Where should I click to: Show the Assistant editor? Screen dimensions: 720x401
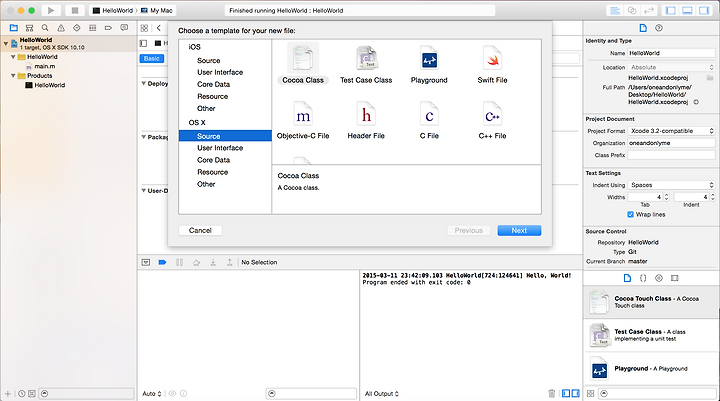(x=632, y=11)
